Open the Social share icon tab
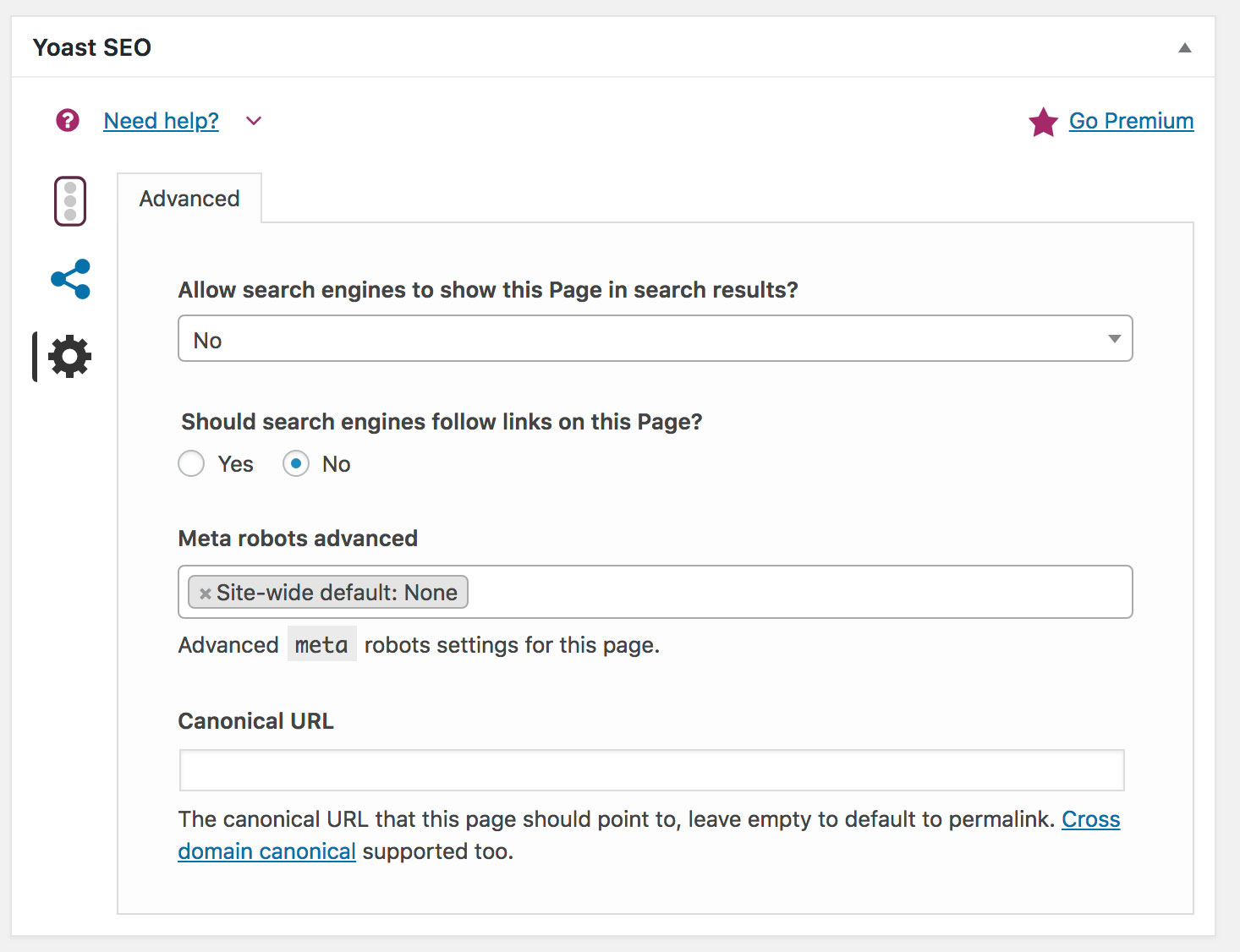The width and height of the screenshot is (1240, 952). [x=70, y=279]
